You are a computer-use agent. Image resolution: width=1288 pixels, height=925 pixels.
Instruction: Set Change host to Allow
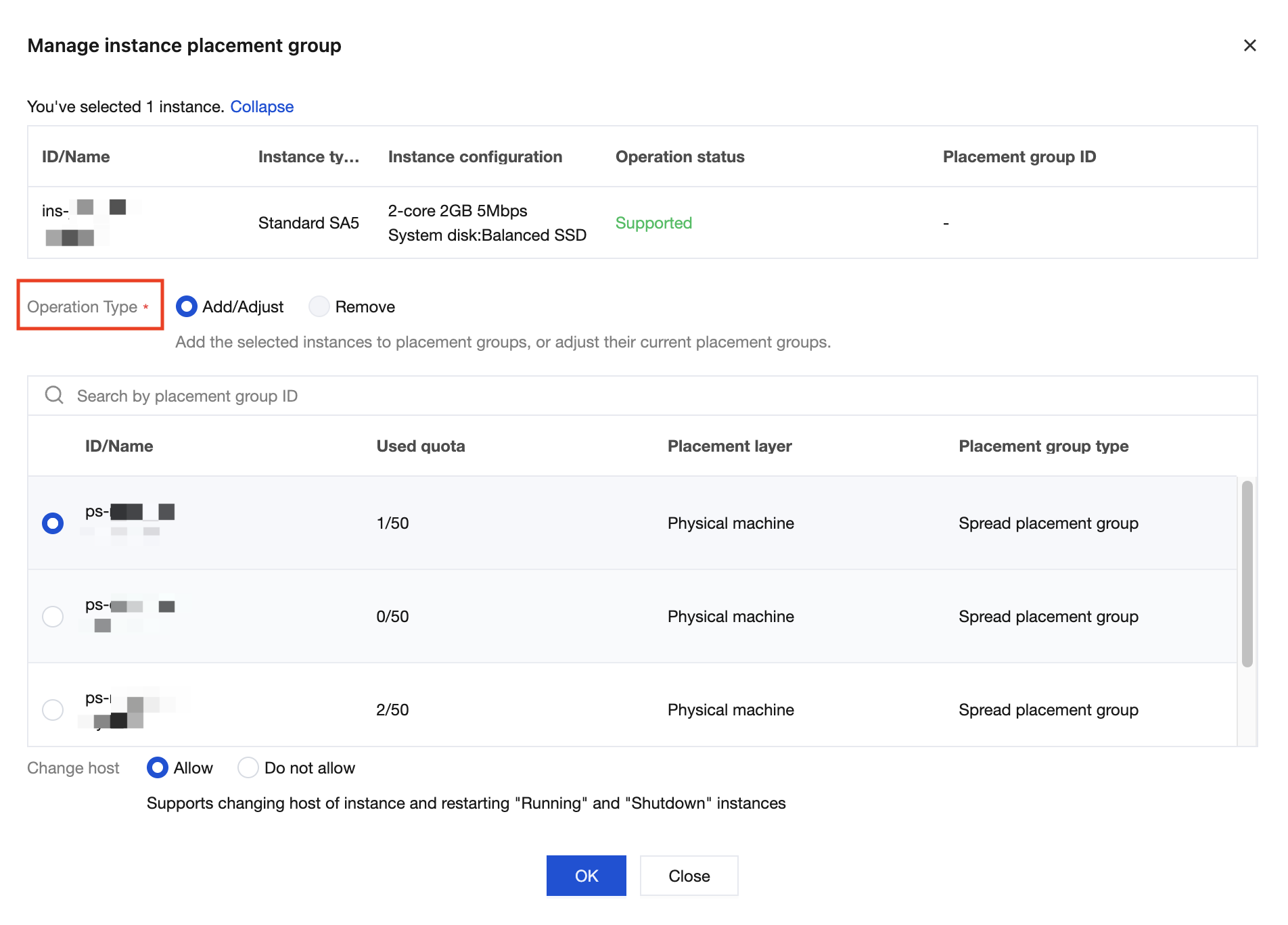[x=158, y=768]
